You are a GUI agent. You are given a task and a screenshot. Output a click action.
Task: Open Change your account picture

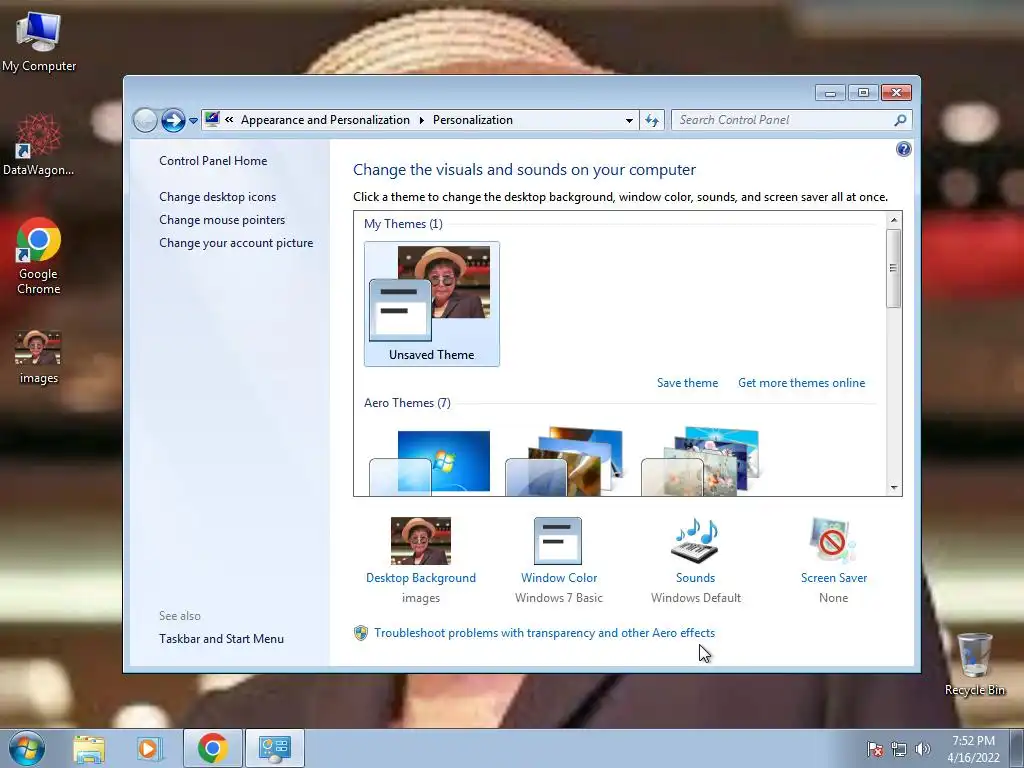[x=236, y=243]
